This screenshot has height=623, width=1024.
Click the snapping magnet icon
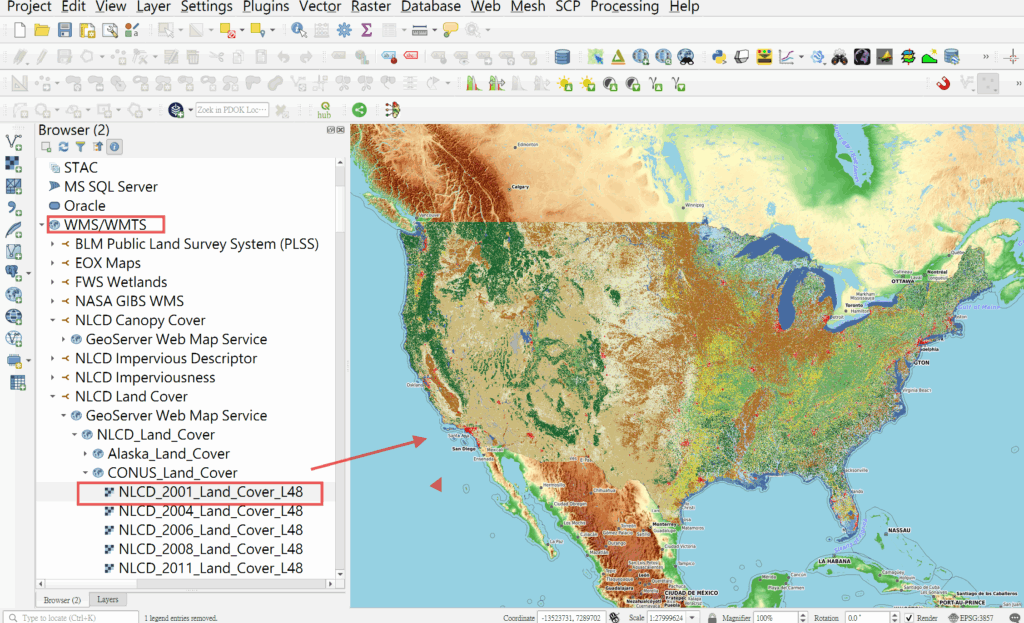coord(942,83)
